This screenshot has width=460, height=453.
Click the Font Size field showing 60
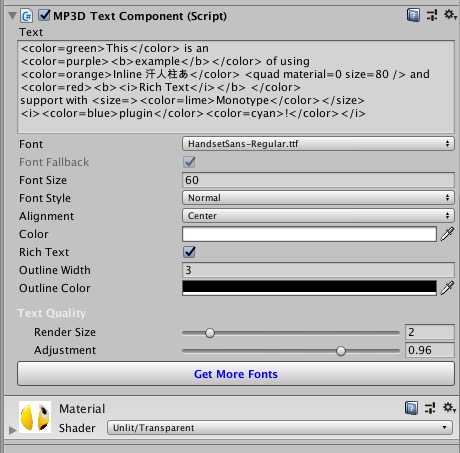tap(318, 180)
